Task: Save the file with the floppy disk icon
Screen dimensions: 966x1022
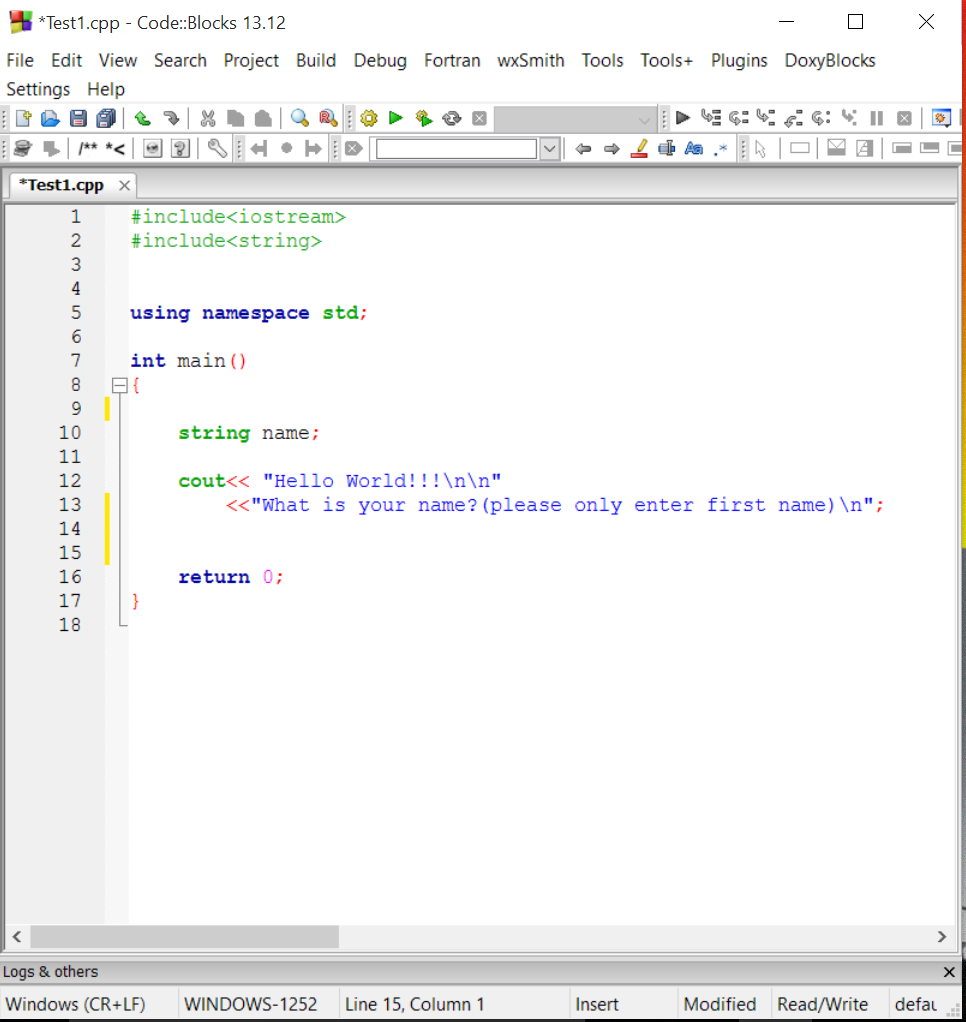Action: click(x=78, y=118)
